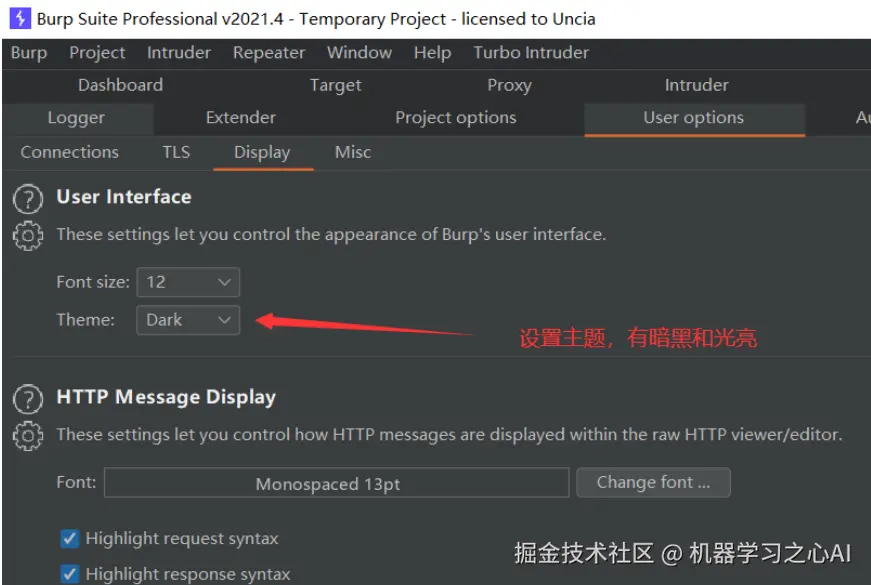Screen dimensions: 871x585
Task: Open User Interface settings gear icon
Action: tap(28, 236)
